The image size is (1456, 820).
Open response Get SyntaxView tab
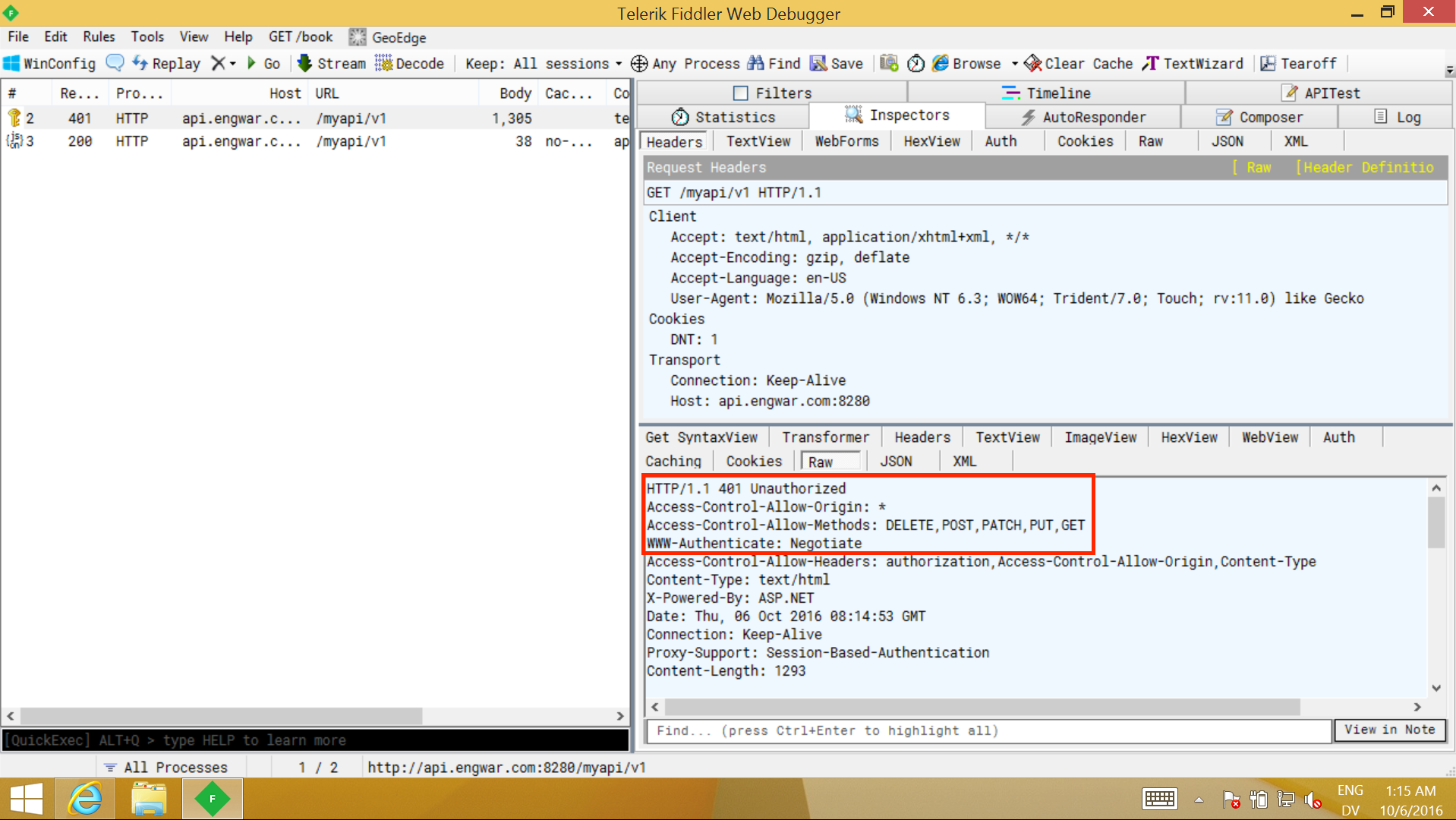[x=701, y=437]
